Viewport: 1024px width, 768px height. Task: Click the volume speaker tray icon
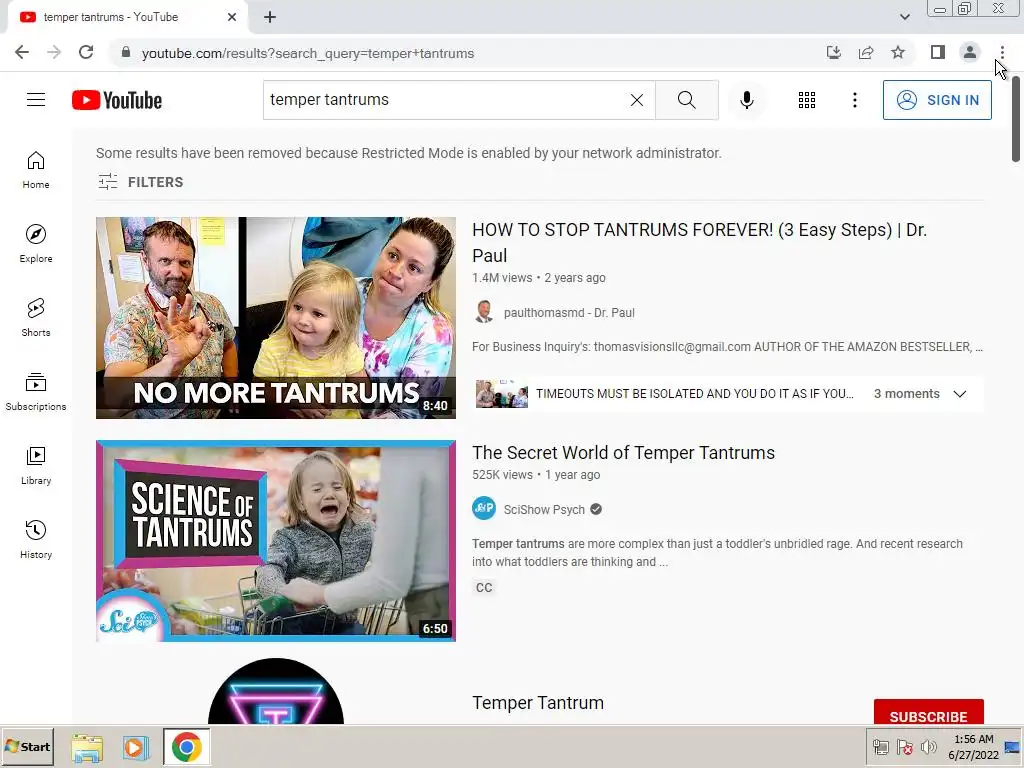tap(928, 747)
